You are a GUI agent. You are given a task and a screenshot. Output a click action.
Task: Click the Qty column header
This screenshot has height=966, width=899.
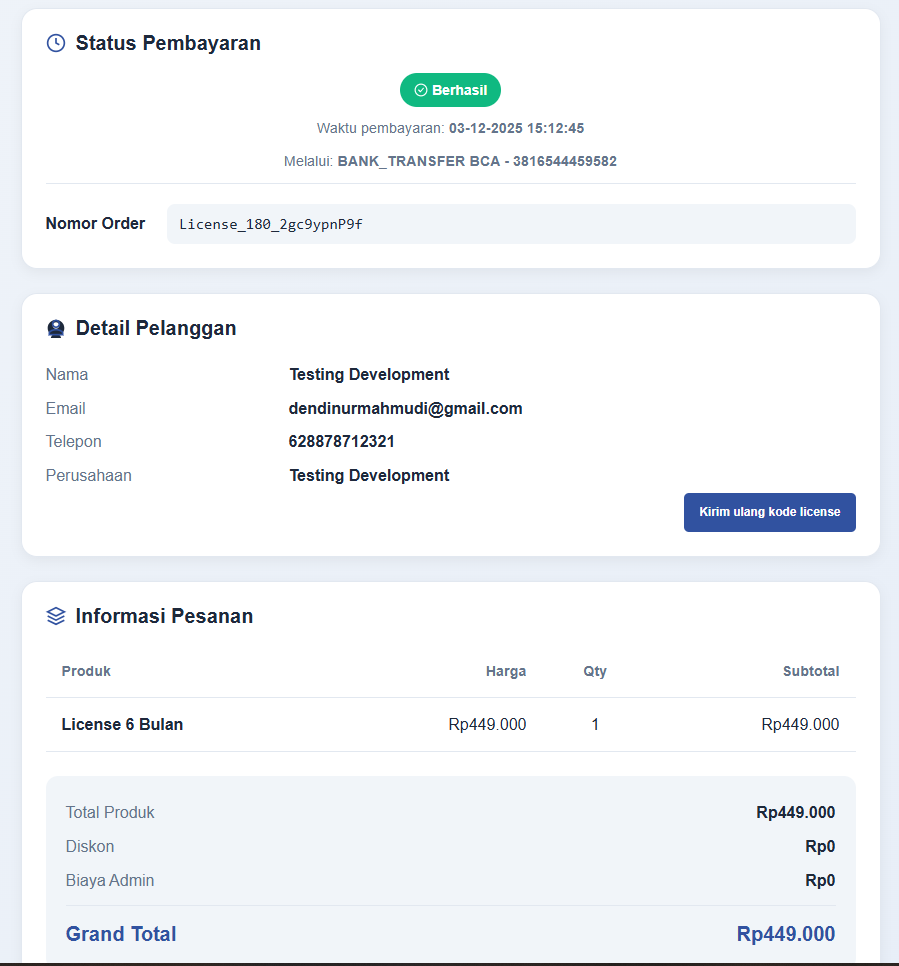[595, 671]
